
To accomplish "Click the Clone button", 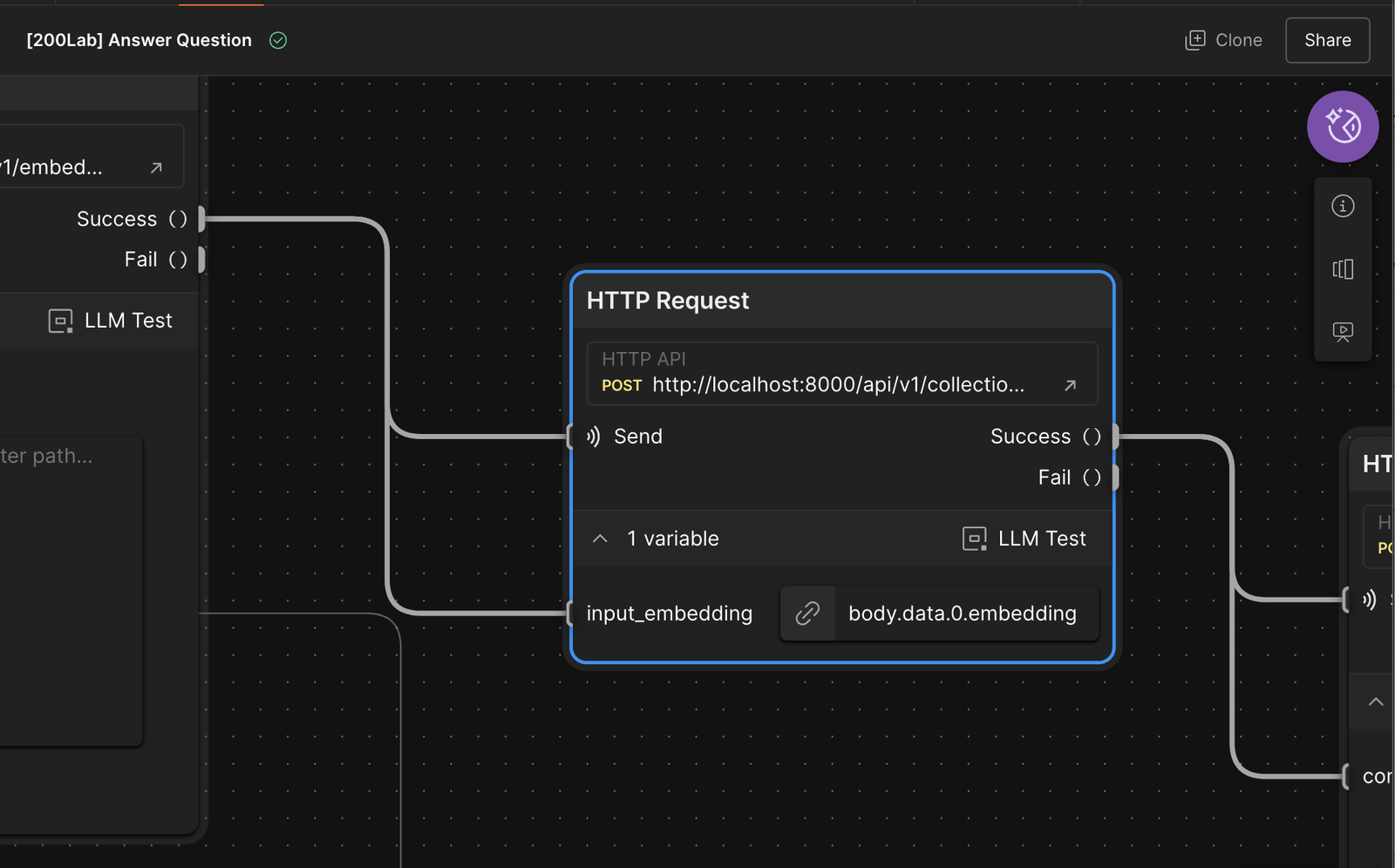I will [x=1224, y=40].
